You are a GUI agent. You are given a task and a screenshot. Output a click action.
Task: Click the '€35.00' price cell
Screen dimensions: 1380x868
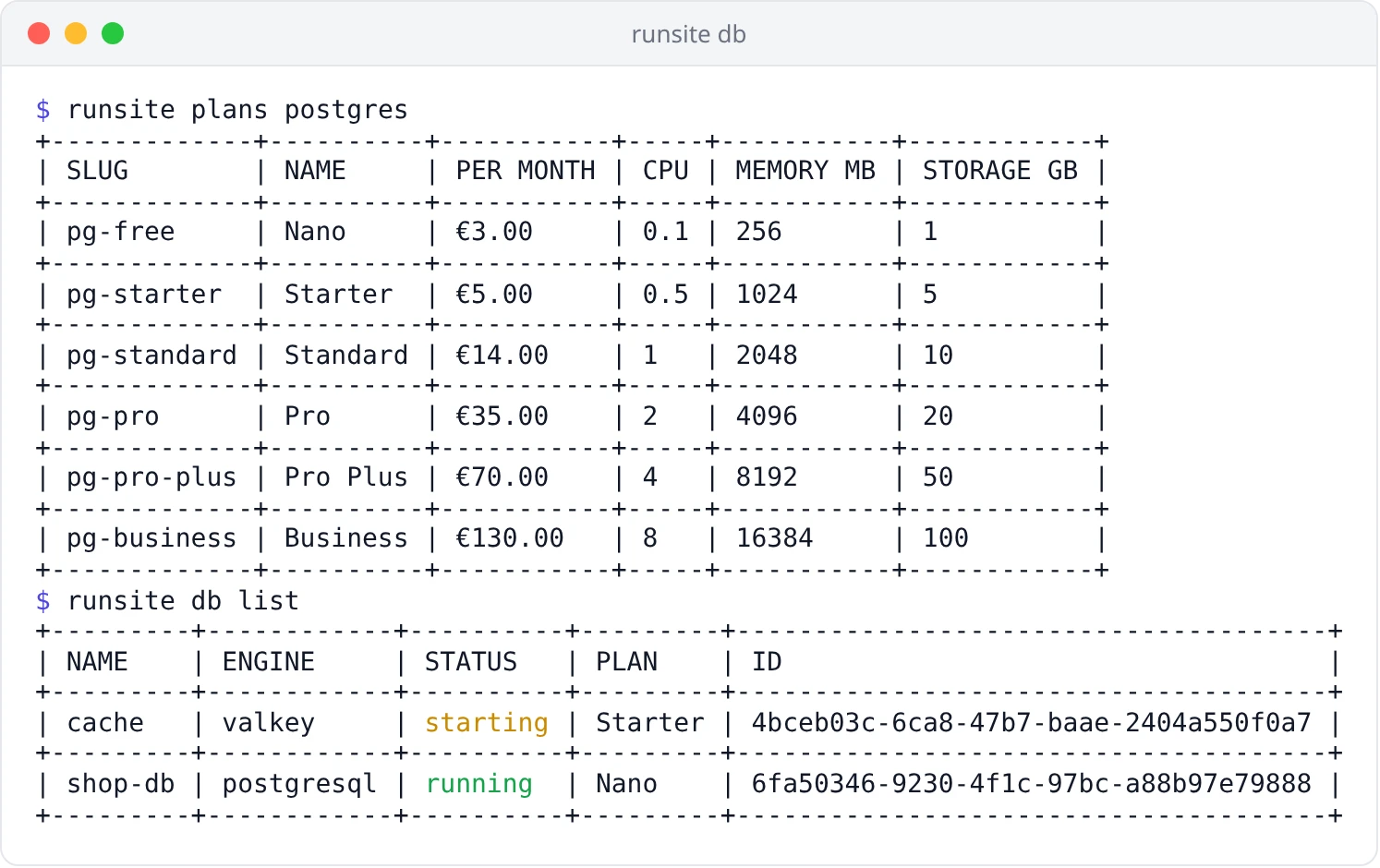pos(502,416)
